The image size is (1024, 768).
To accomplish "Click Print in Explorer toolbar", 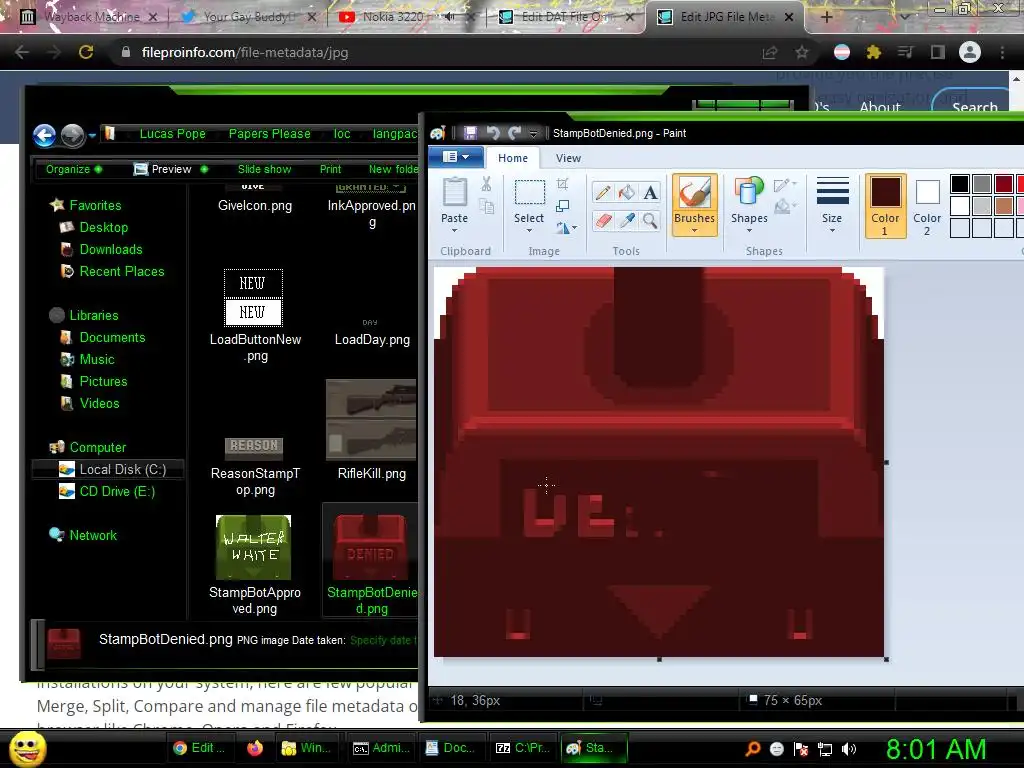I will coord(330,169).
